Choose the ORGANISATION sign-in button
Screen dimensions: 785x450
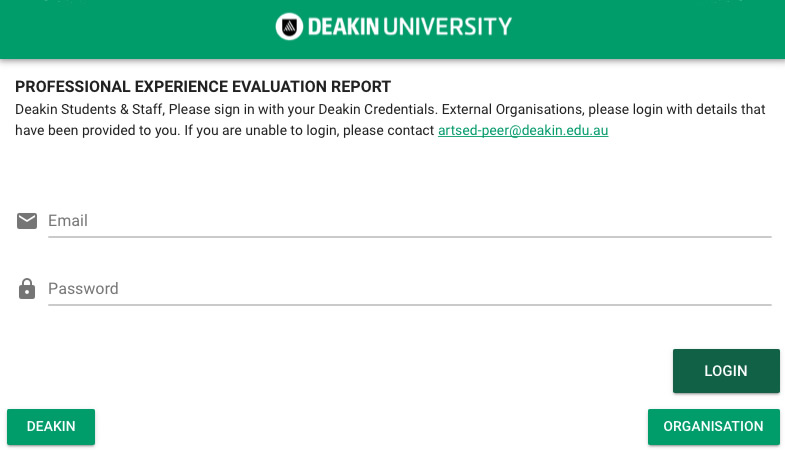tap(713, 426)
